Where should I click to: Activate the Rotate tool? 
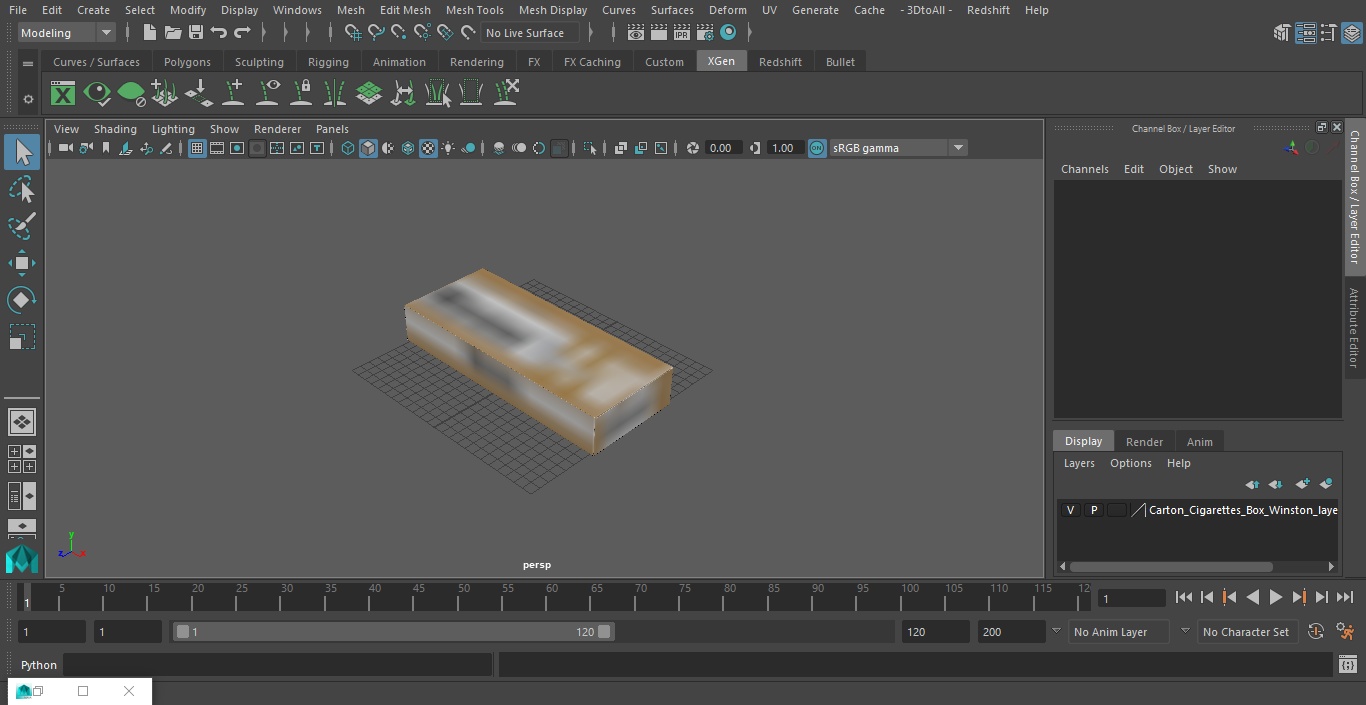tap(22, 300)
